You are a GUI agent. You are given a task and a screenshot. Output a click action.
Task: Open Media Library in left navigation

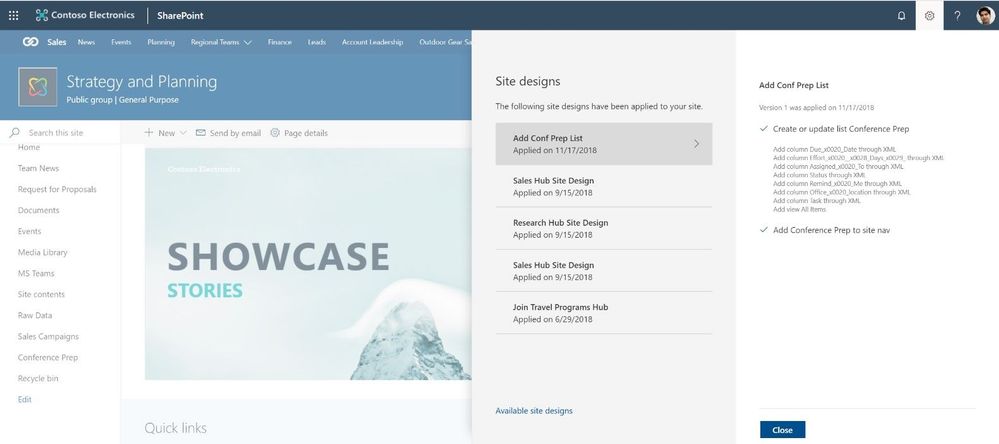tap(43, 252)
